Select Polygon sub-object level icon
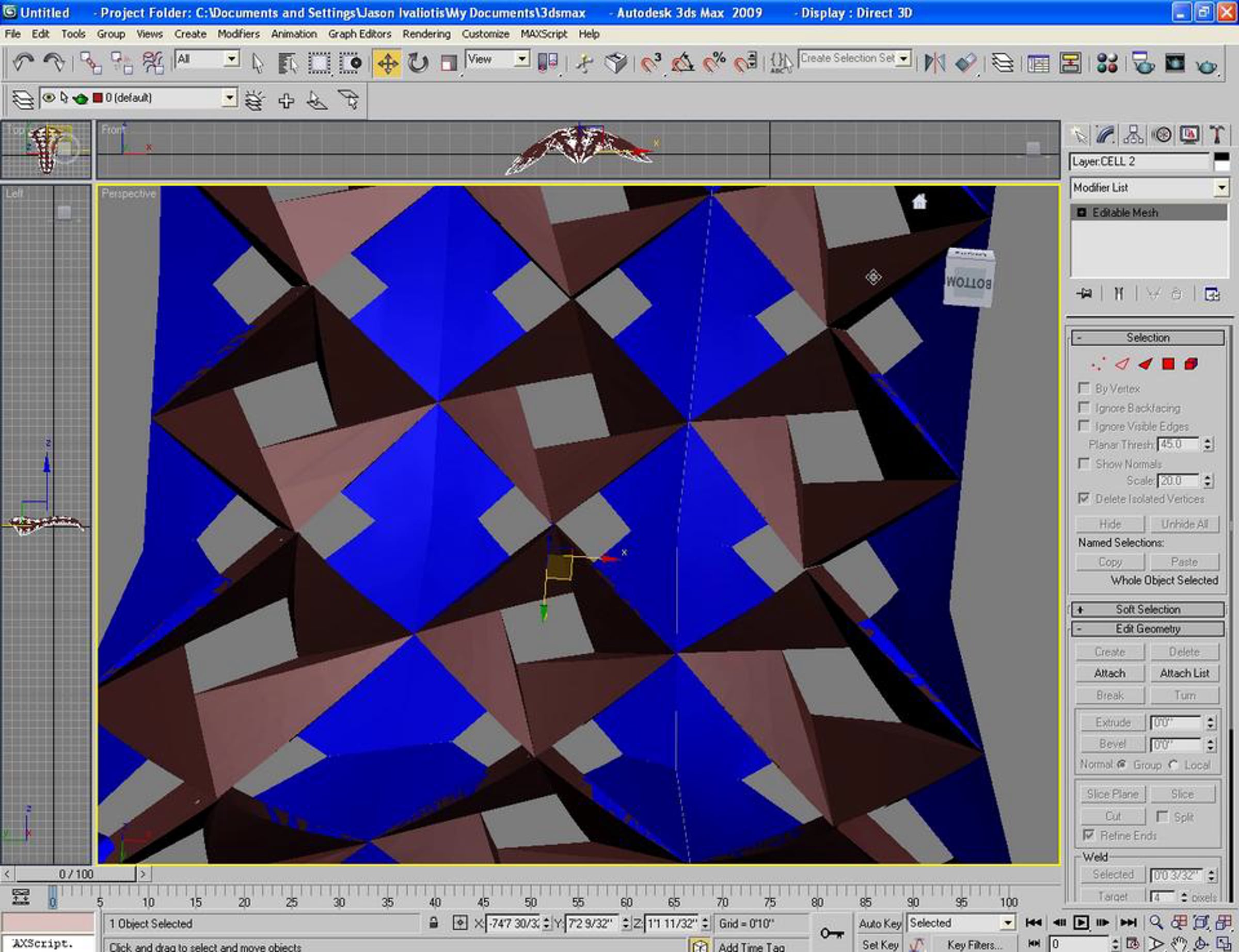This screenshot has width=1239, height=952. coord(1168,364)
